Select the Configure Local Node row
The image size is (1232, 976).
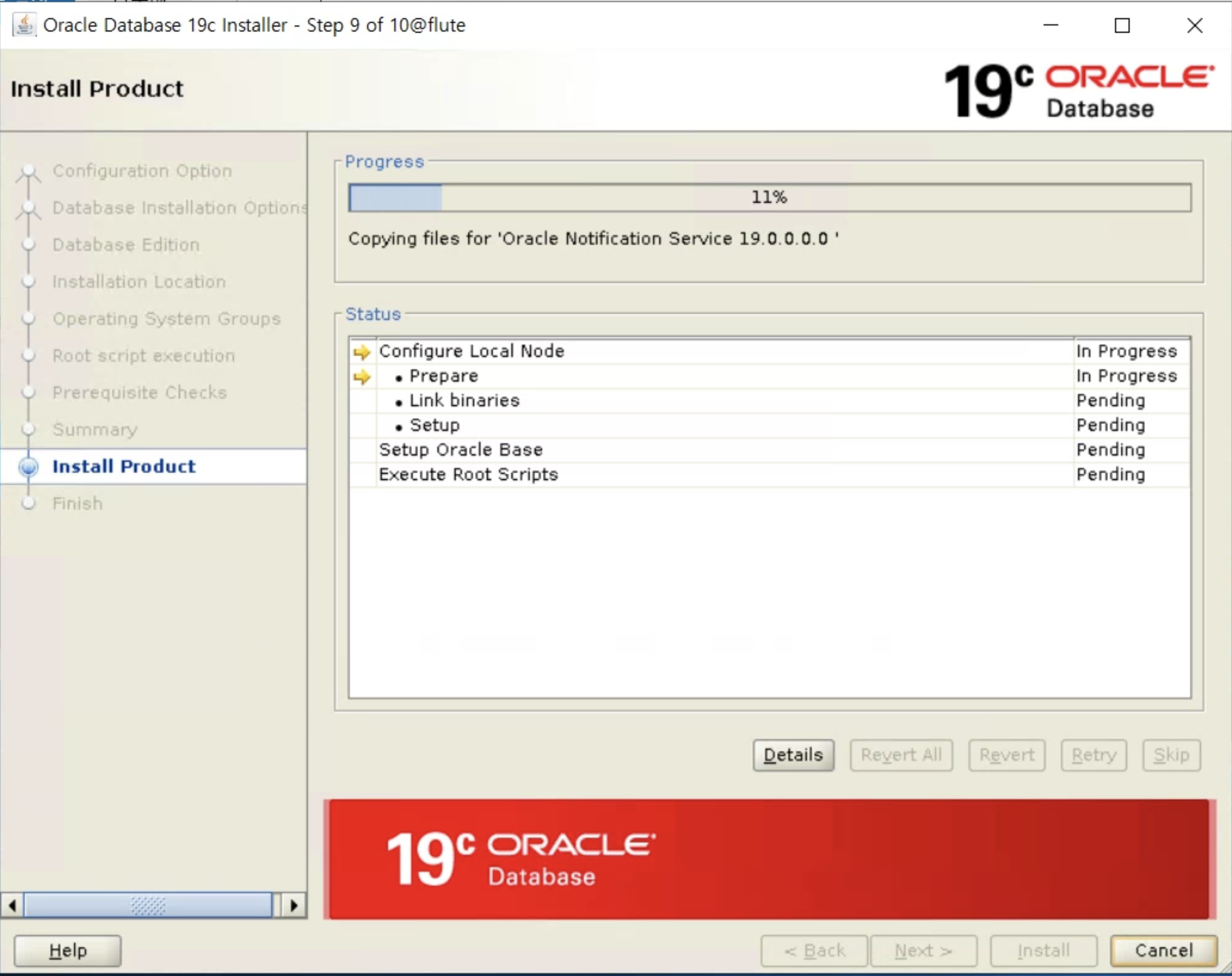point(770,352)
